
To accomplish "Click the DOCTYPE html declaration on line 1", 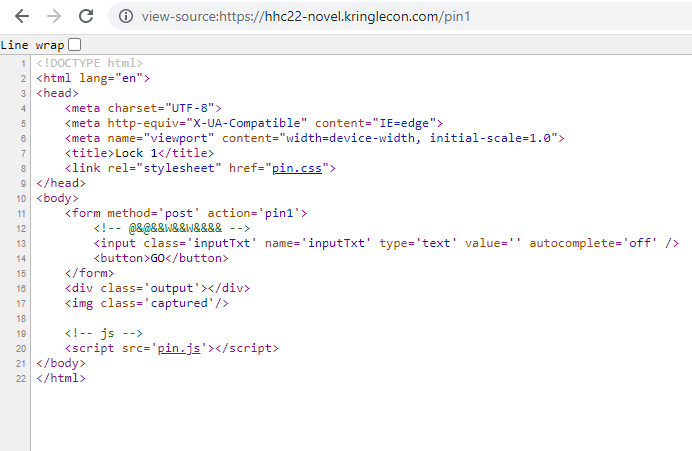I will click(x=89, y=63).
